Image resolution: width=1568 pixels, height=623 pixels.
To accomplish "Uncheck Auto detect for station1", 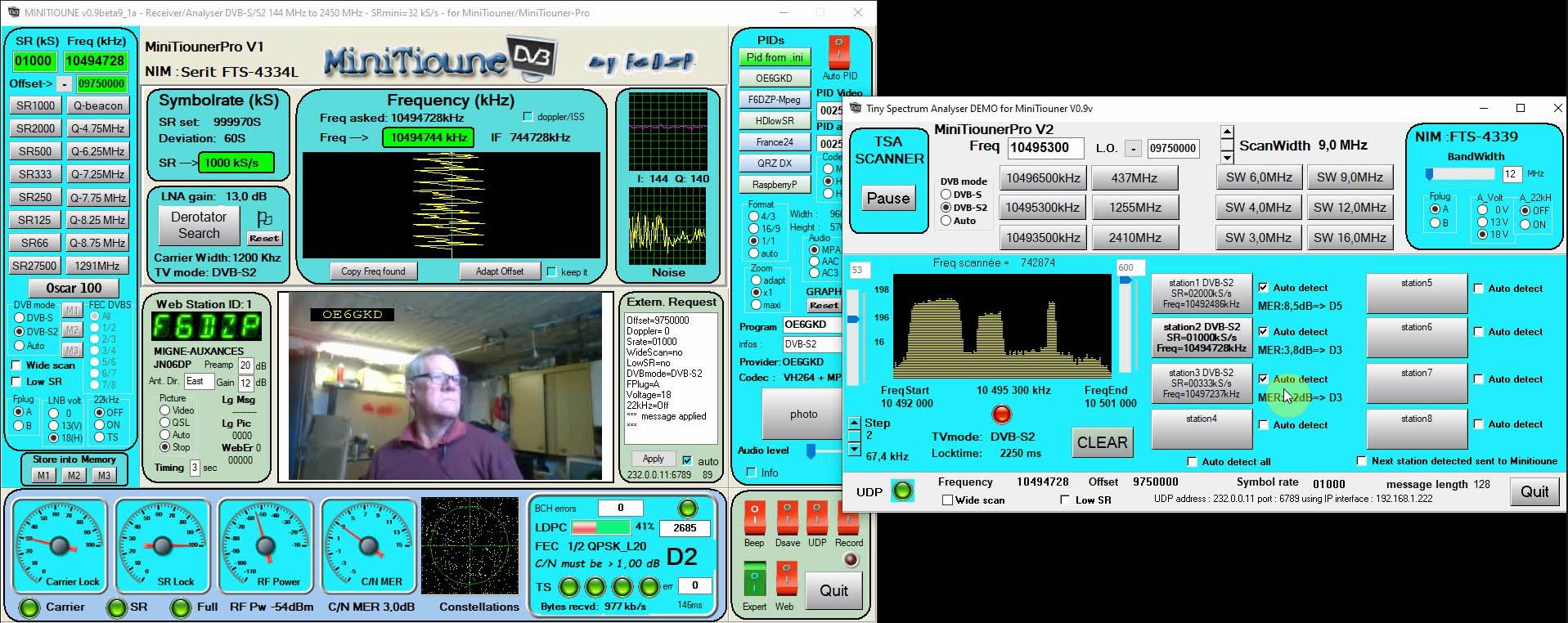I will (1263, 288).
